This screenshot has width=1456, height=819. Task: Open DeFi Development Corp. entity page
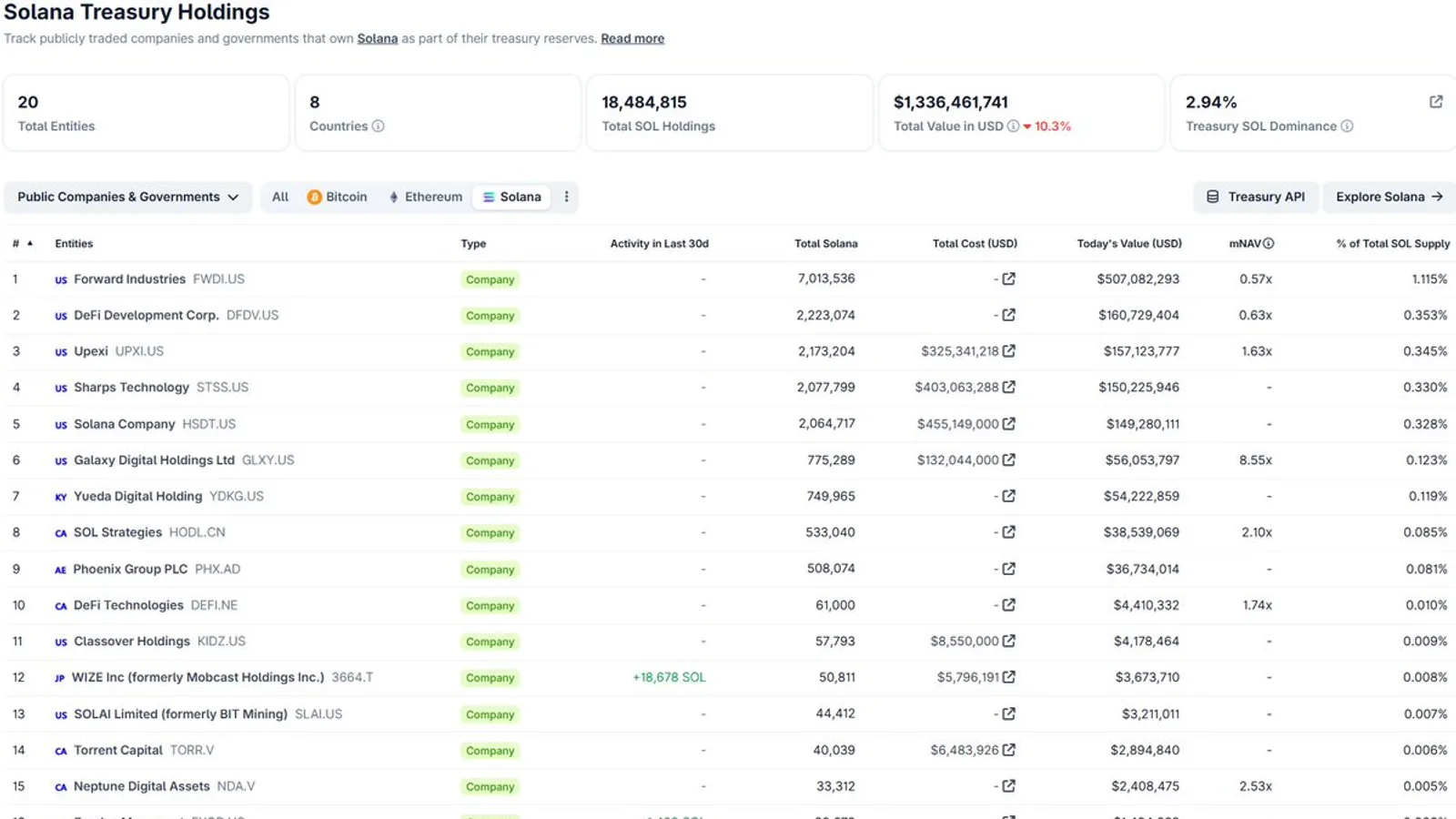(x=147, y=315)
